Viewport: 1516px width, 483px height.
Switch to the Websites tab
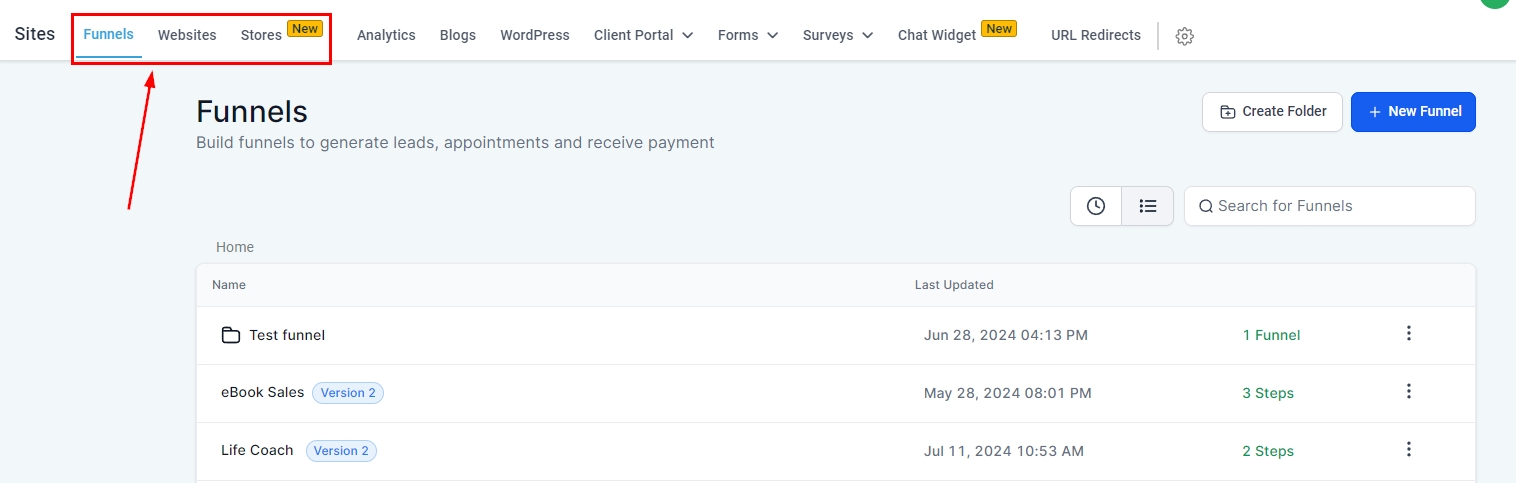187,35
